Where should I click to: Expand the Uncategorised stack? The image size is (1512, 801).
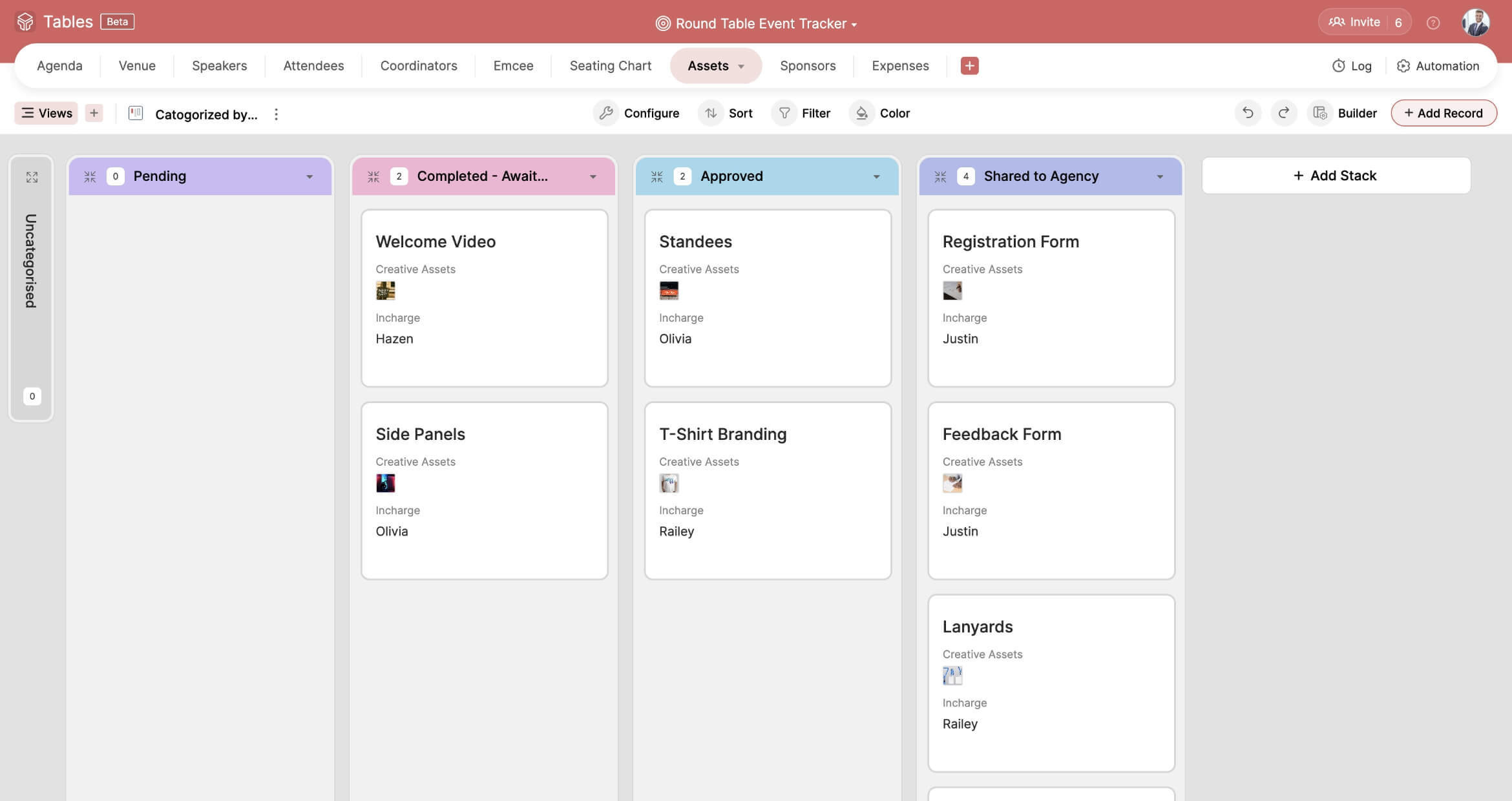click(x=32, y=177)
